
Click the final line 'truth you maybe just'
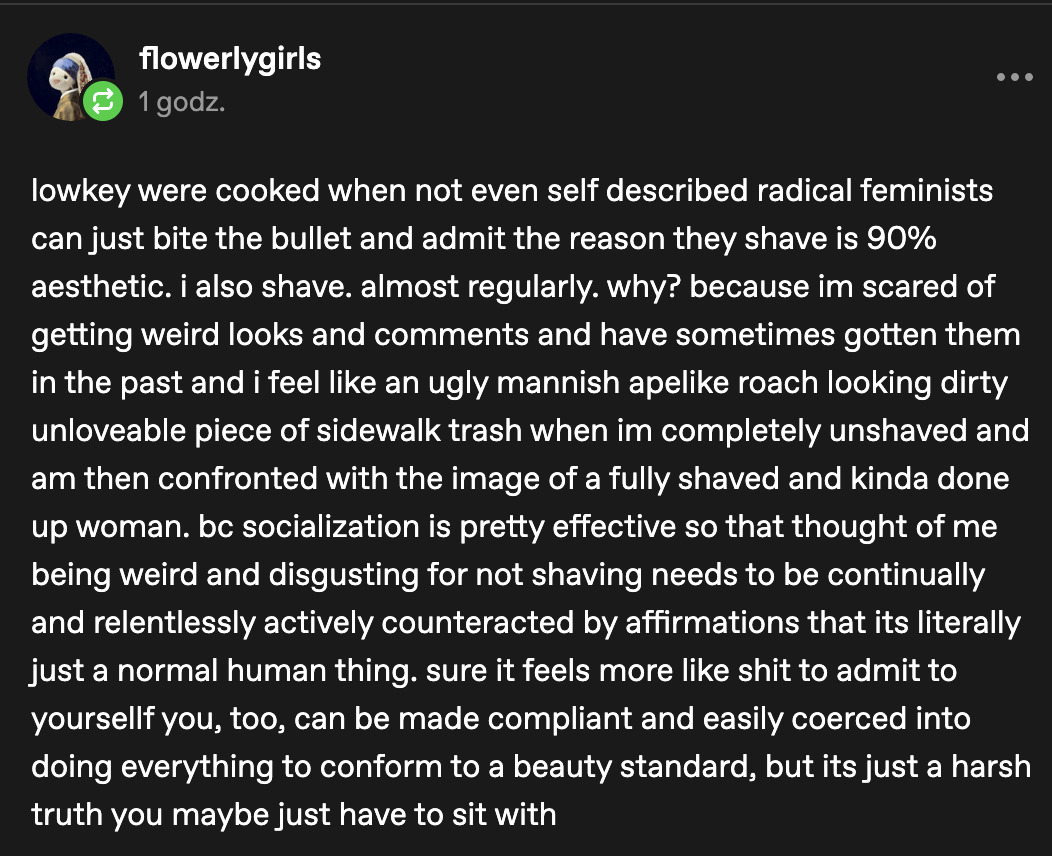[294, 814]
